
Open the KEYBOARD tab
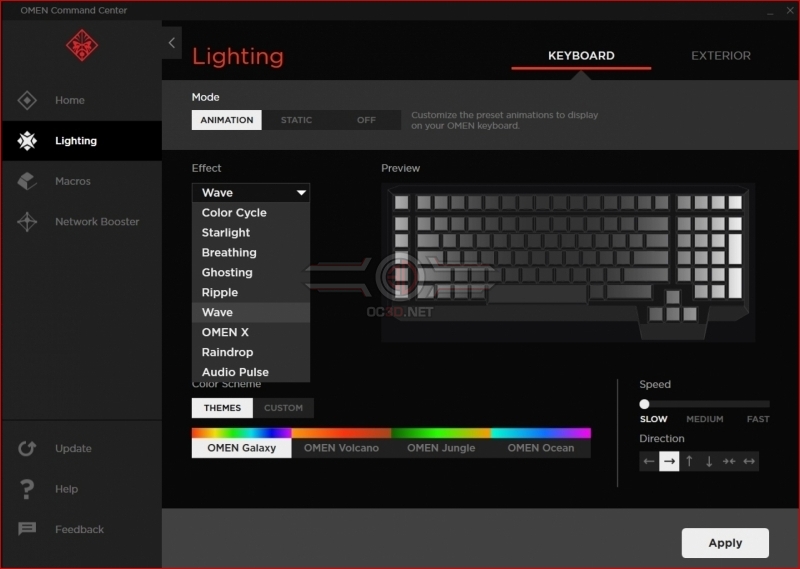point(581,56)
